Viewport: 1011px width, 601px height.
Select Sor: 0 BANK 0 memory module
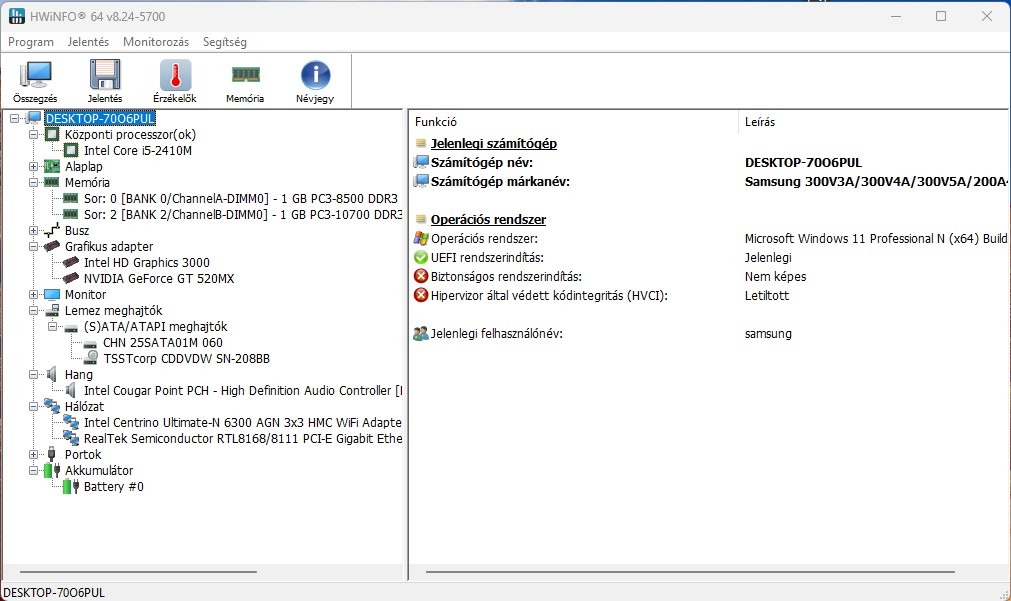tap(240, 199)
